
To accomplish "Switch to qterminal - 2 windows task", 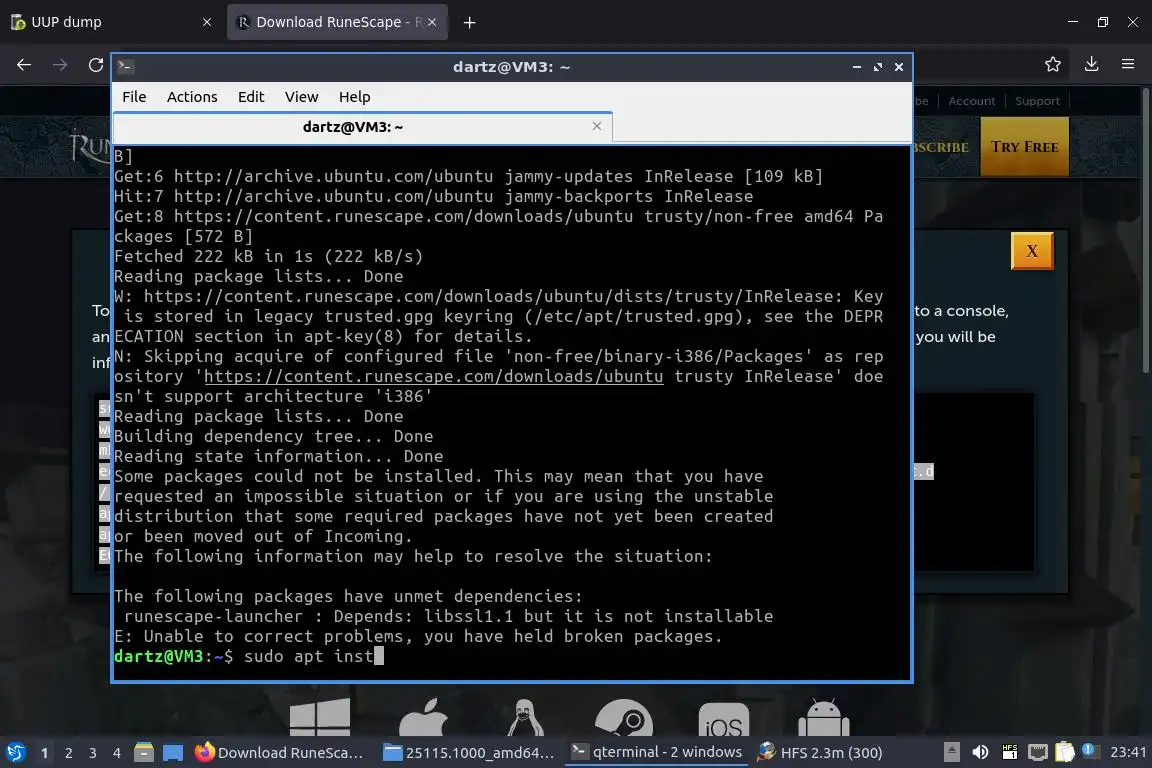I will (x=658, y=753).
